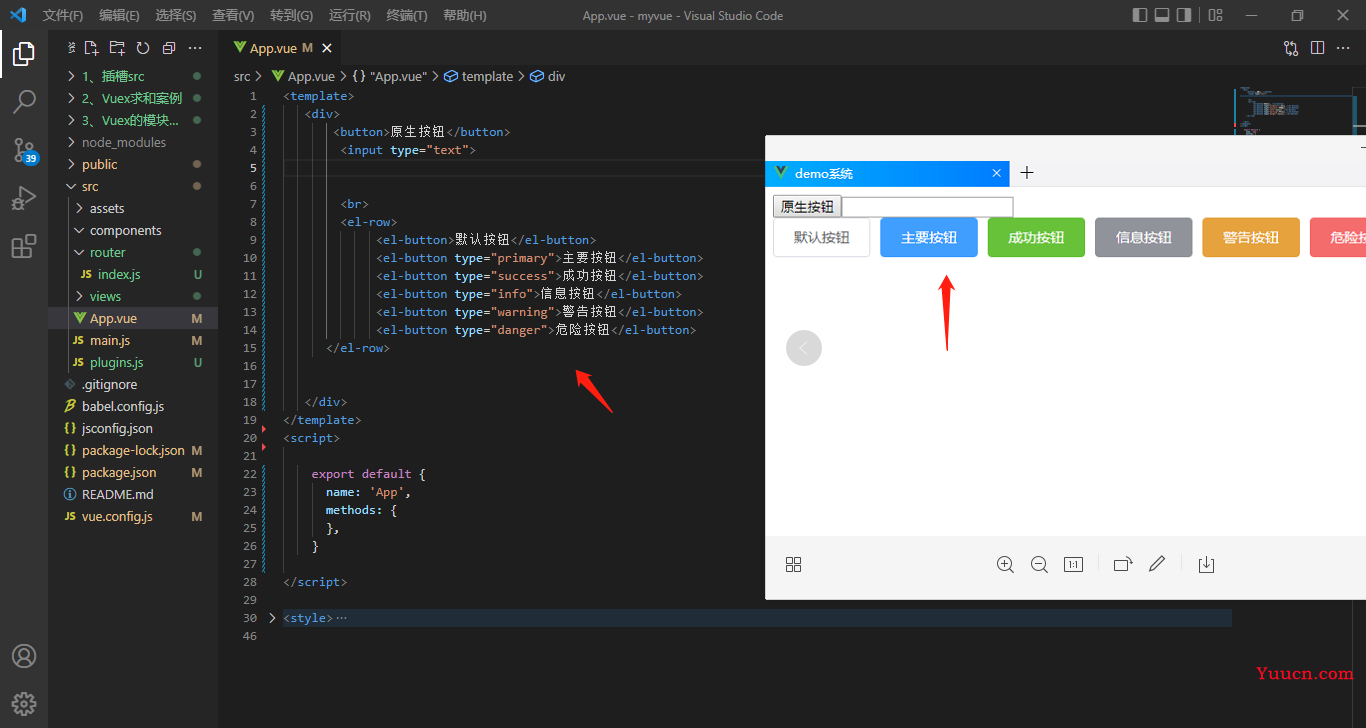
Task: Click the 原生按钮 native button
Action: (807, 207)
